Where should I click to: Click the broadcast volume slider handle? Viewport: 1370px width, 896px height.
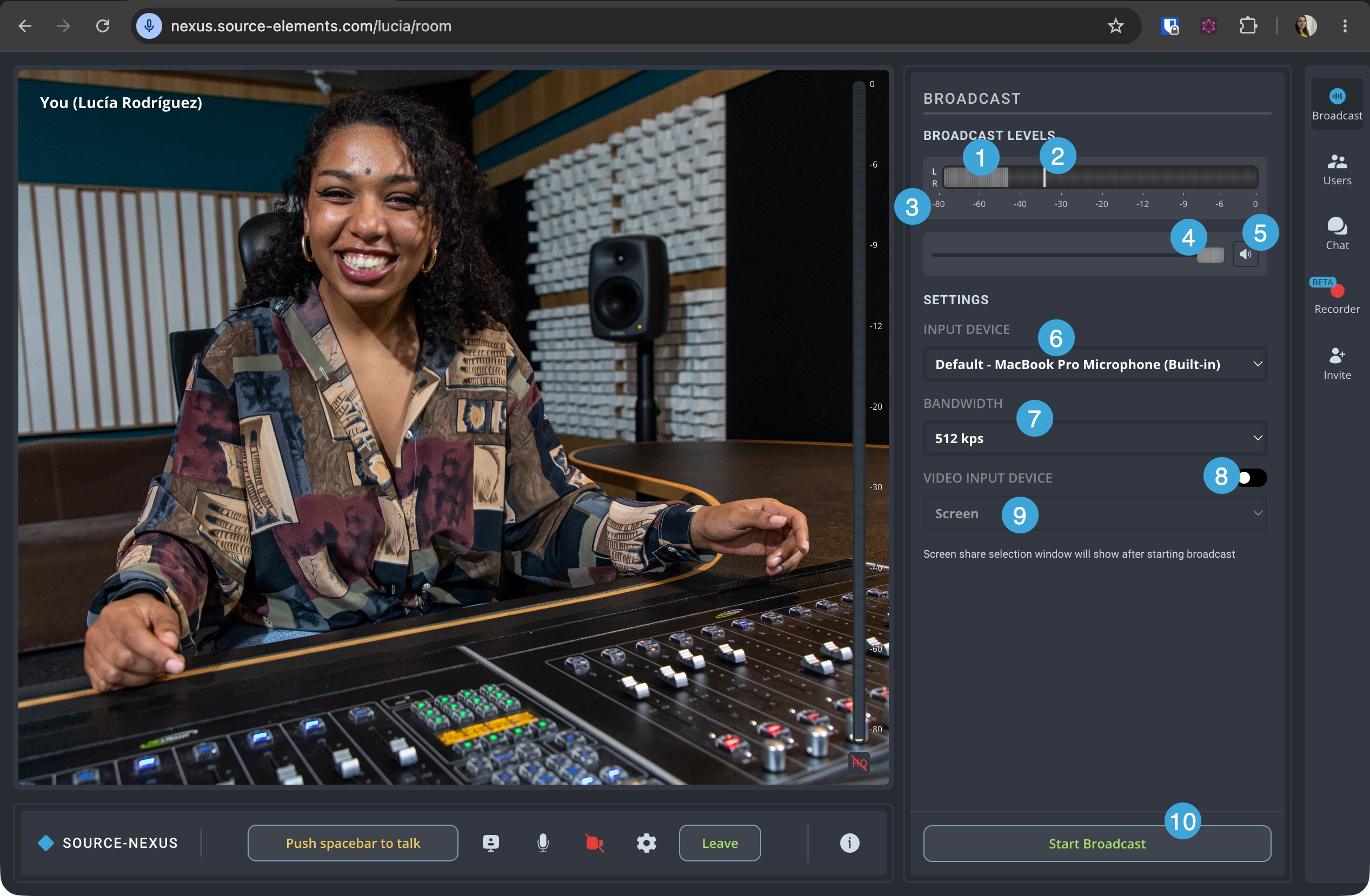pos(1210,255)
